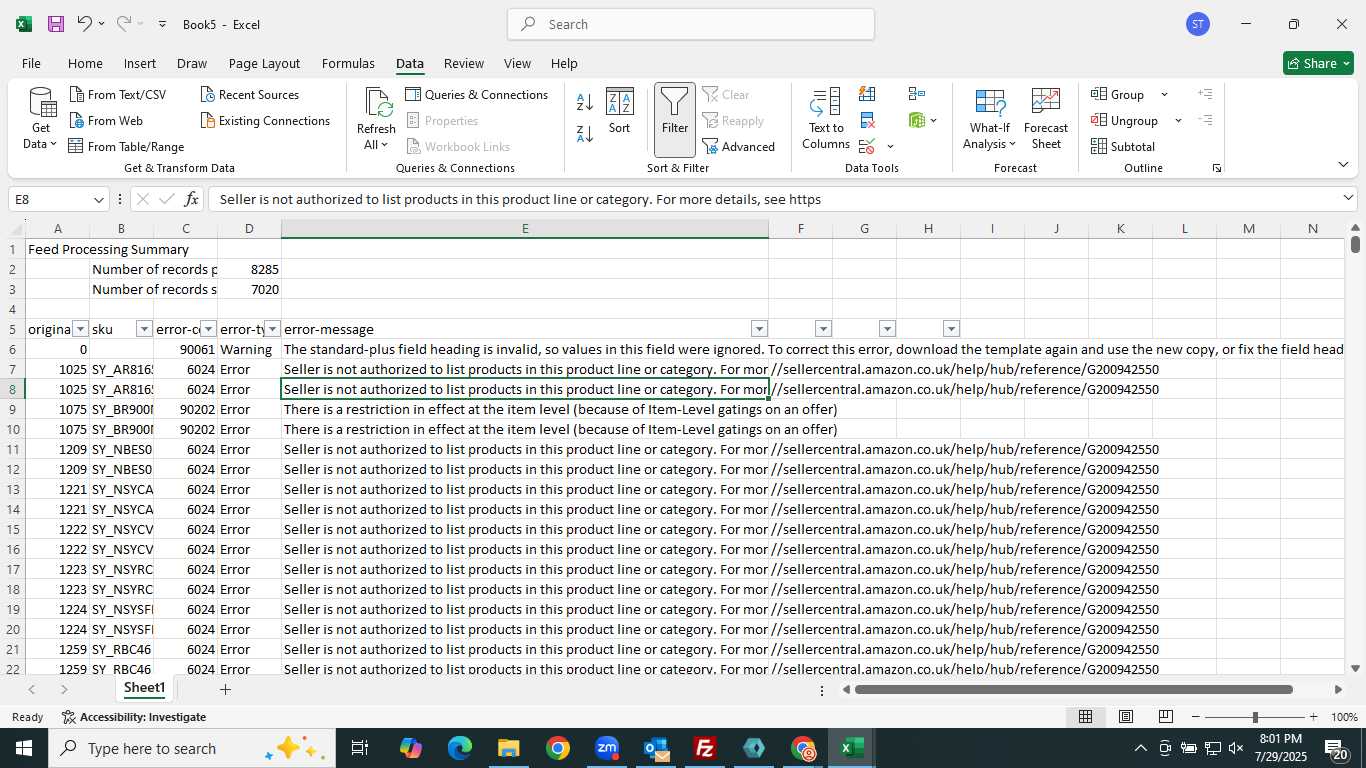1366x768 pixels.
Task: Open filter dropdown for error-message column
Action: [x=759, y=329]
